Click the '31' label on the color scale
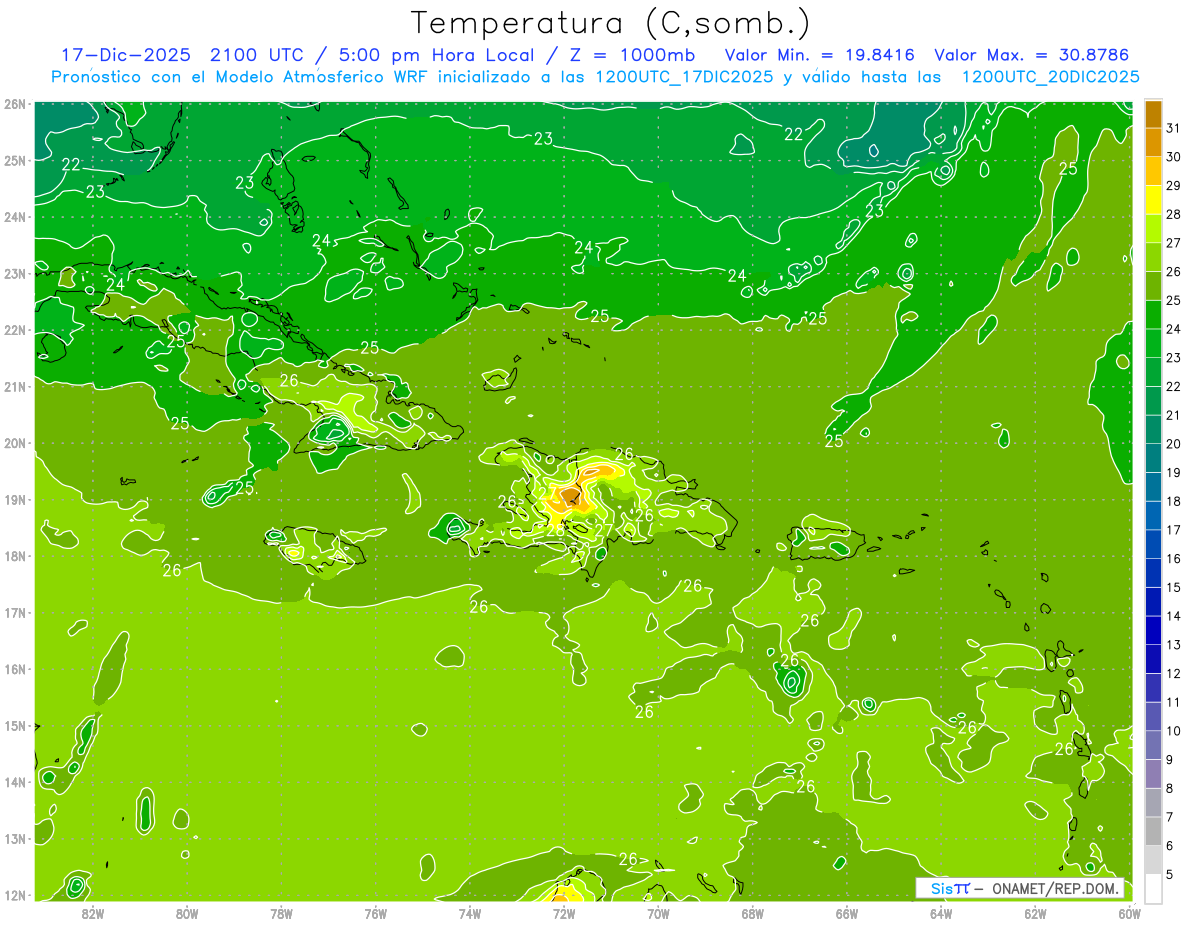 [1174, 127]
